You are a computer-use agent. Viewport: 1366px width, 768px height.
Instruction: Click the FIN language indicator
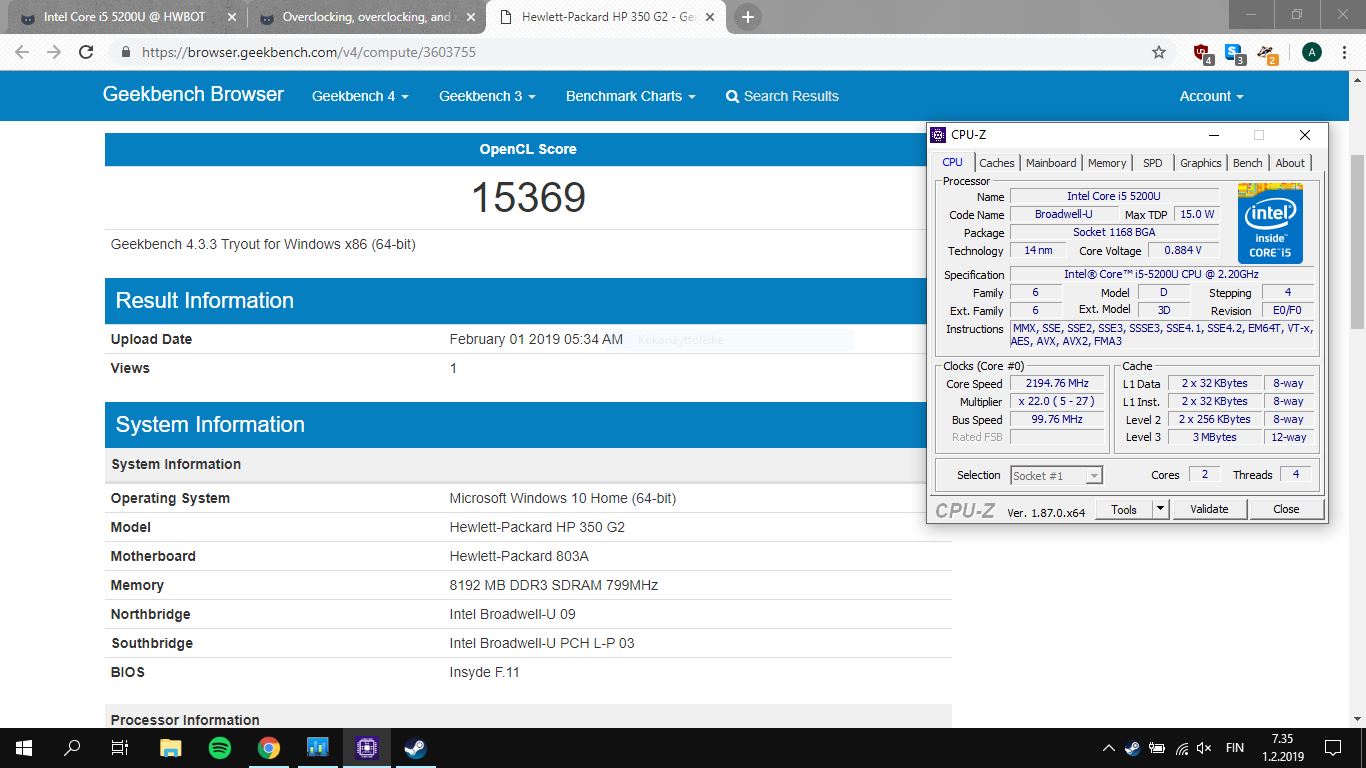[x=1235, y=748]
